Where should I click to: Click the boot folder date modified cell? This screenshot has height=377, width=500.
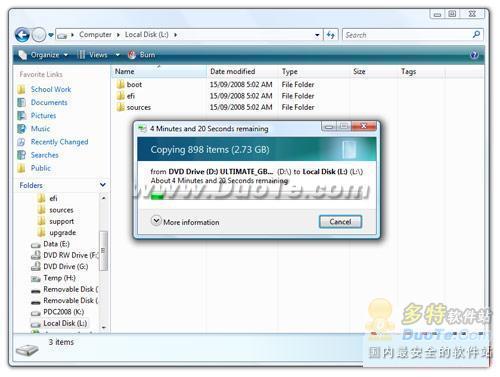(x=241, y=85)
